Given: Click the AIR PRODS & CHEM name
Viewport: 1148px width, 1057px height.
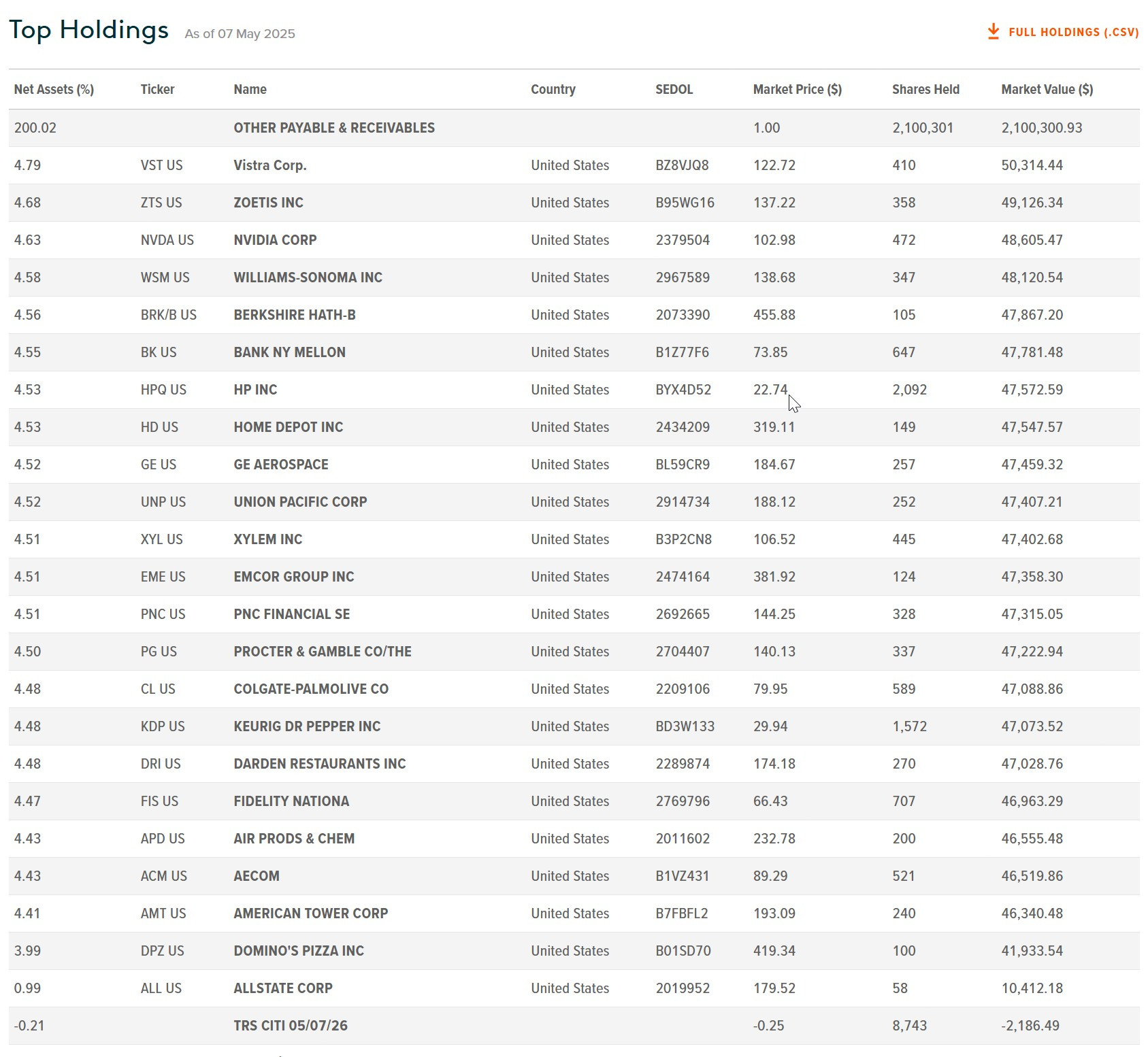Looking at the screenshot, I should 294,839.
